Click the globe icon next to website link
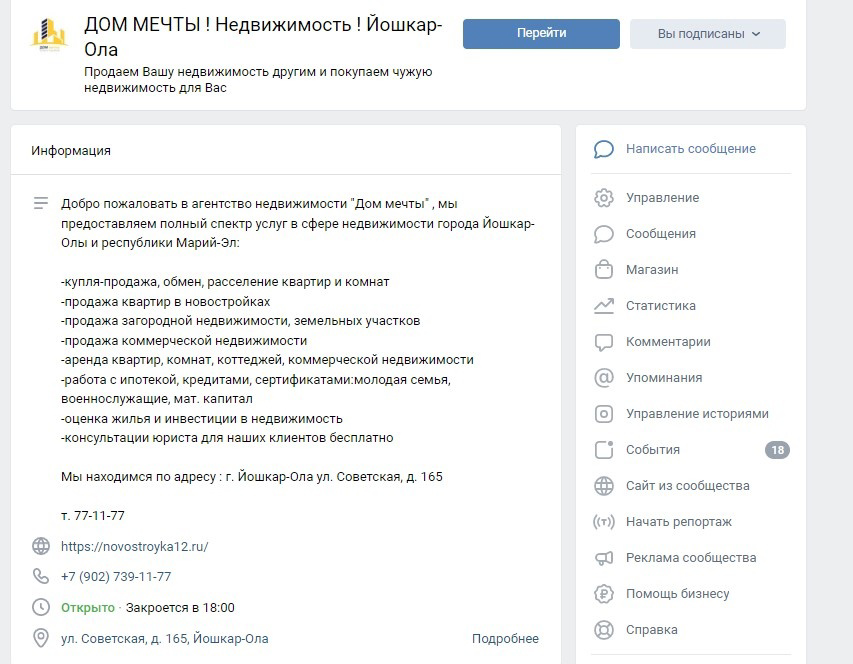The width and height of the screenshot is (853, 664). 41,546
